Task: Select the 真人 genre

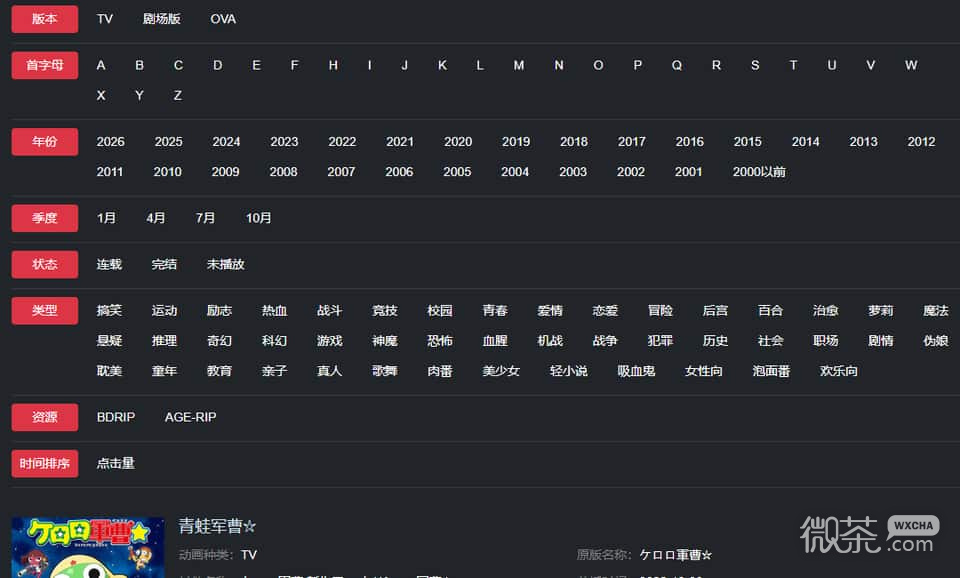Action: tap(329, 371)
